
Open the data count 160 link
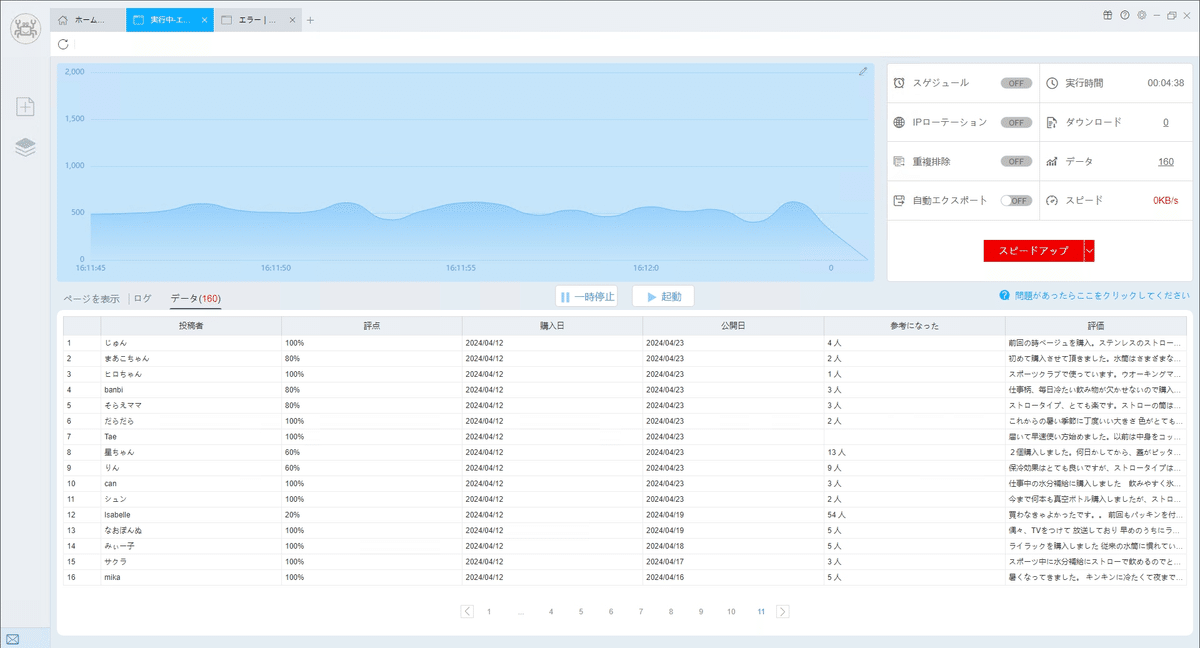(x=1166, y=161)
